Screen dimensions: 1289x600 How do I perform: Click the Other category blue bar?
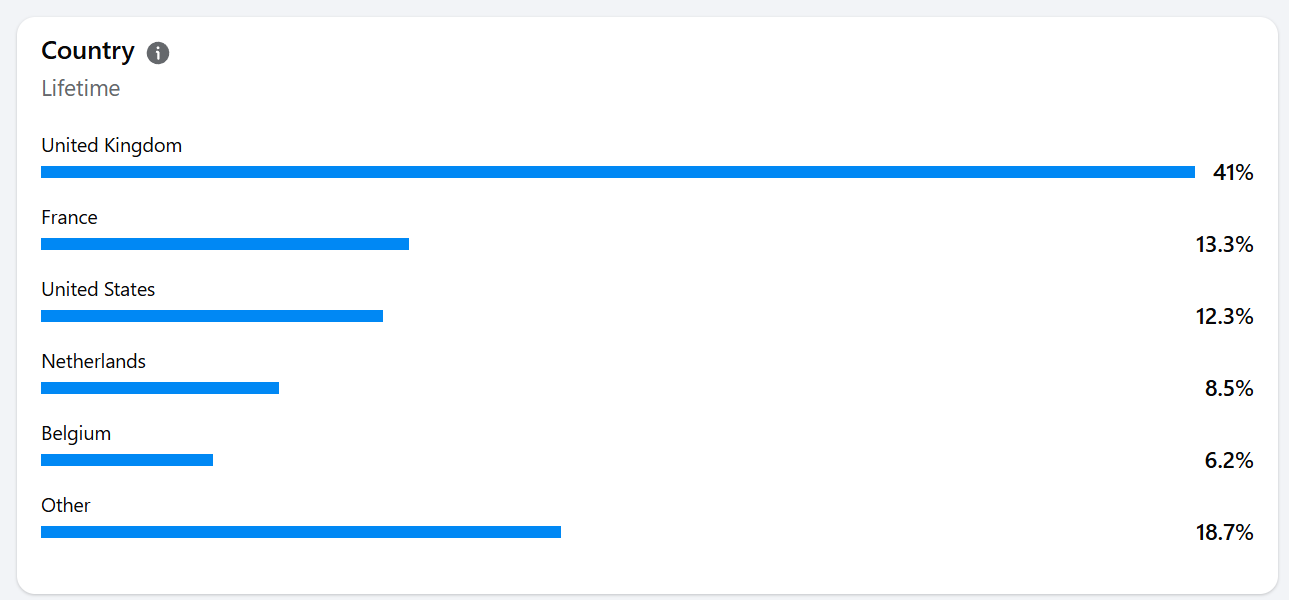(301, 532)
